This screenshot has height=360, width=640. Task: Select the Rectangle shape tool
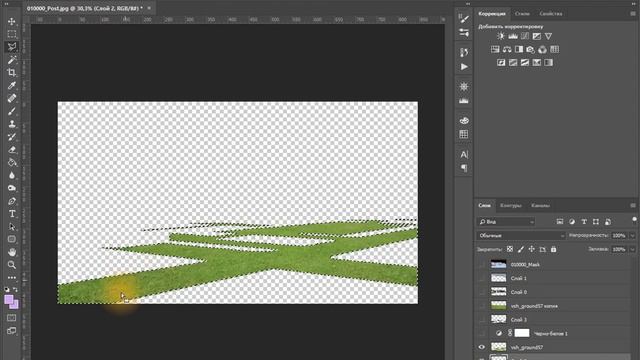(x=11, y=239)
